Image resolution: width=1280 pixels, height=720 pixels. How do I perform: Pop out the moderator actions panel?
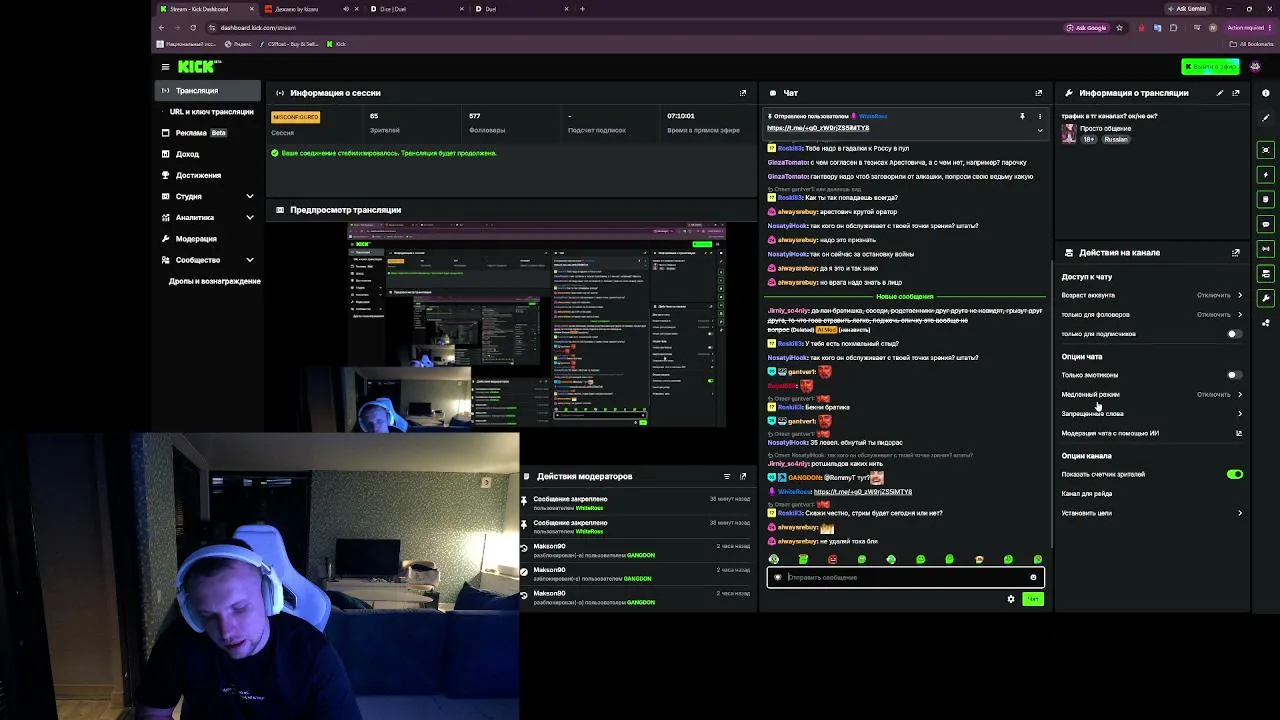[x=743, y=476]
